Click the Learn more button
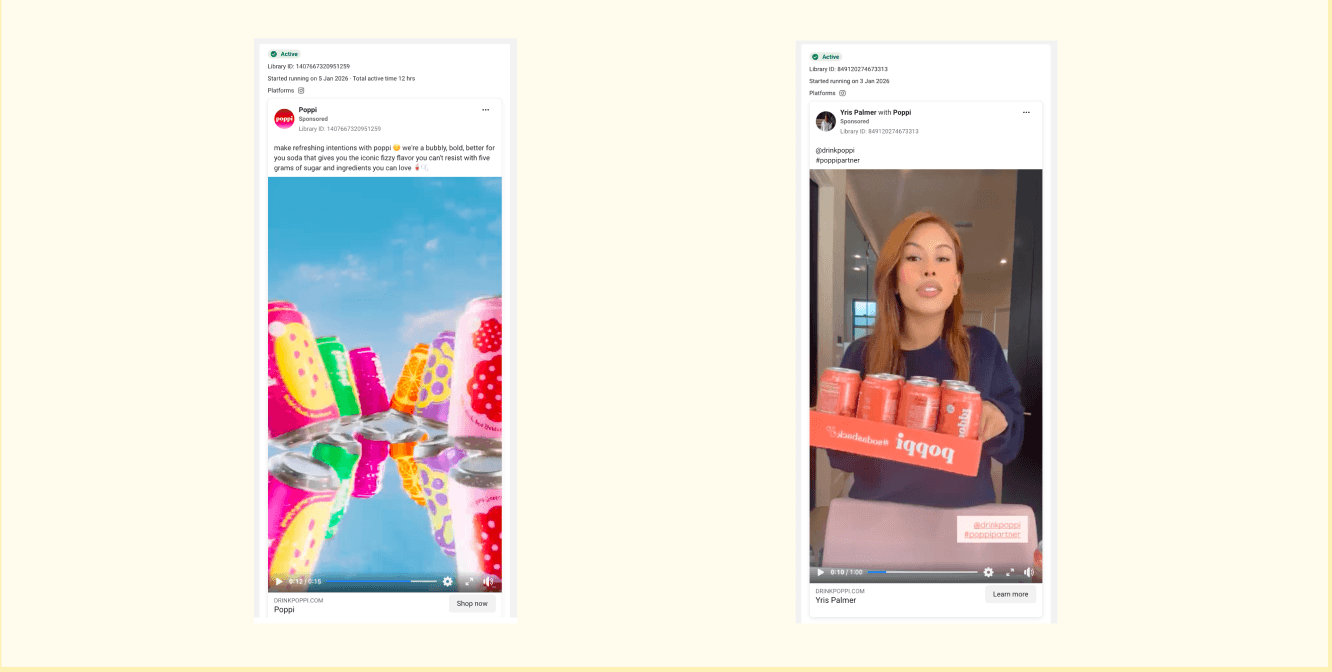 point(1010,594)
